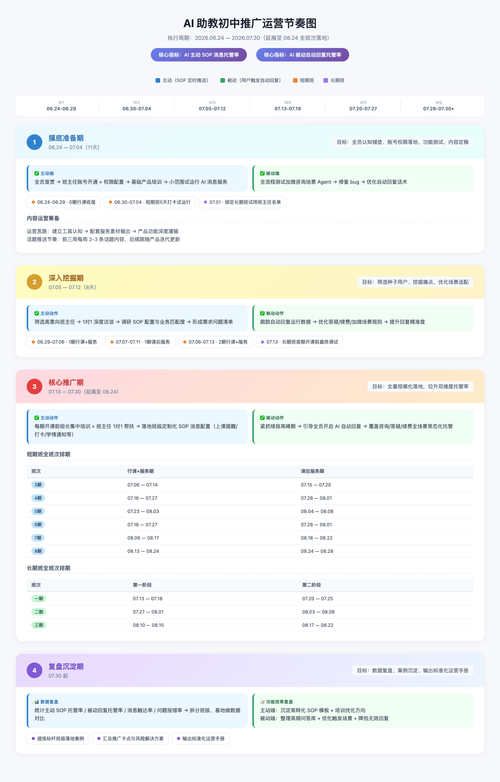Click the 核心推广期 phase title

coord(66,383)
